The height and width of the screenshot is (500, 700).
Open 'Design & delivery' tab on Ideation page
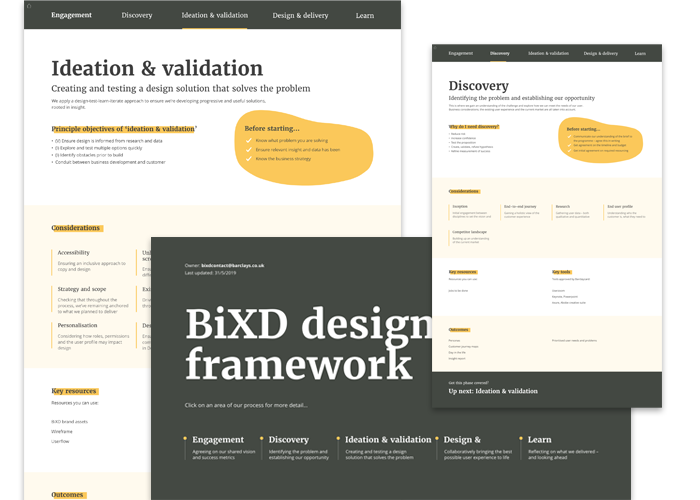(x=300, y=15)
